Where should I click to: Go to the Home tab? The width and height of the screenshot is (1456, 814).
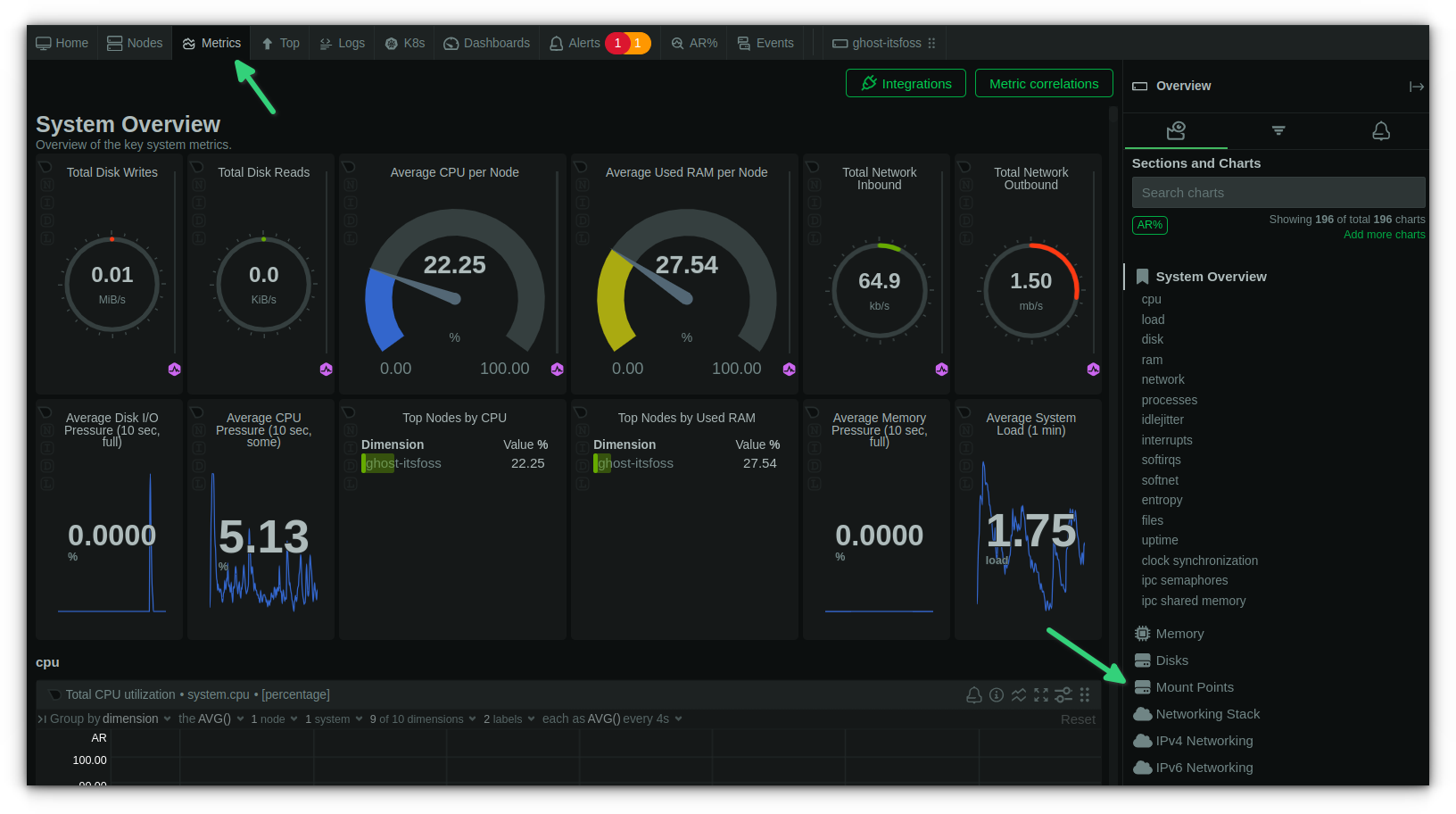[x=62, y=43]
